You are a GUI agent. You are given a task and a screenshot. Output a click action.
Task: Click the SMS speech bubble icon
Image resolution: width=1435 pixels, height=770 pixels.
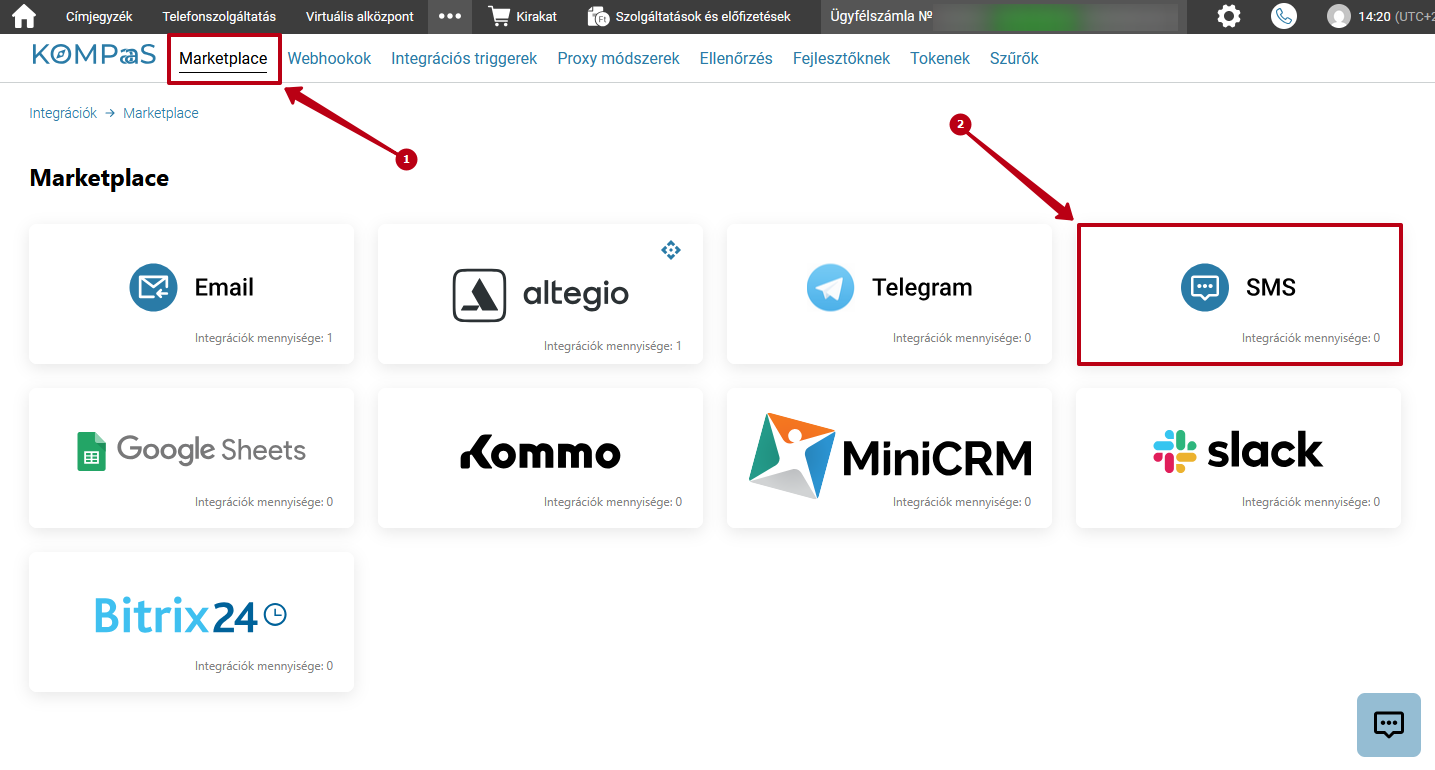(1205, 288)
